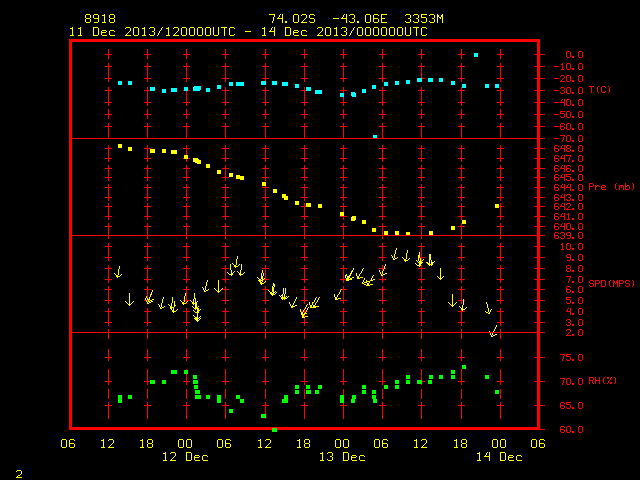Select the 12 Dec date label
Screen dimensions: 640x480
(x=185, y=457)
